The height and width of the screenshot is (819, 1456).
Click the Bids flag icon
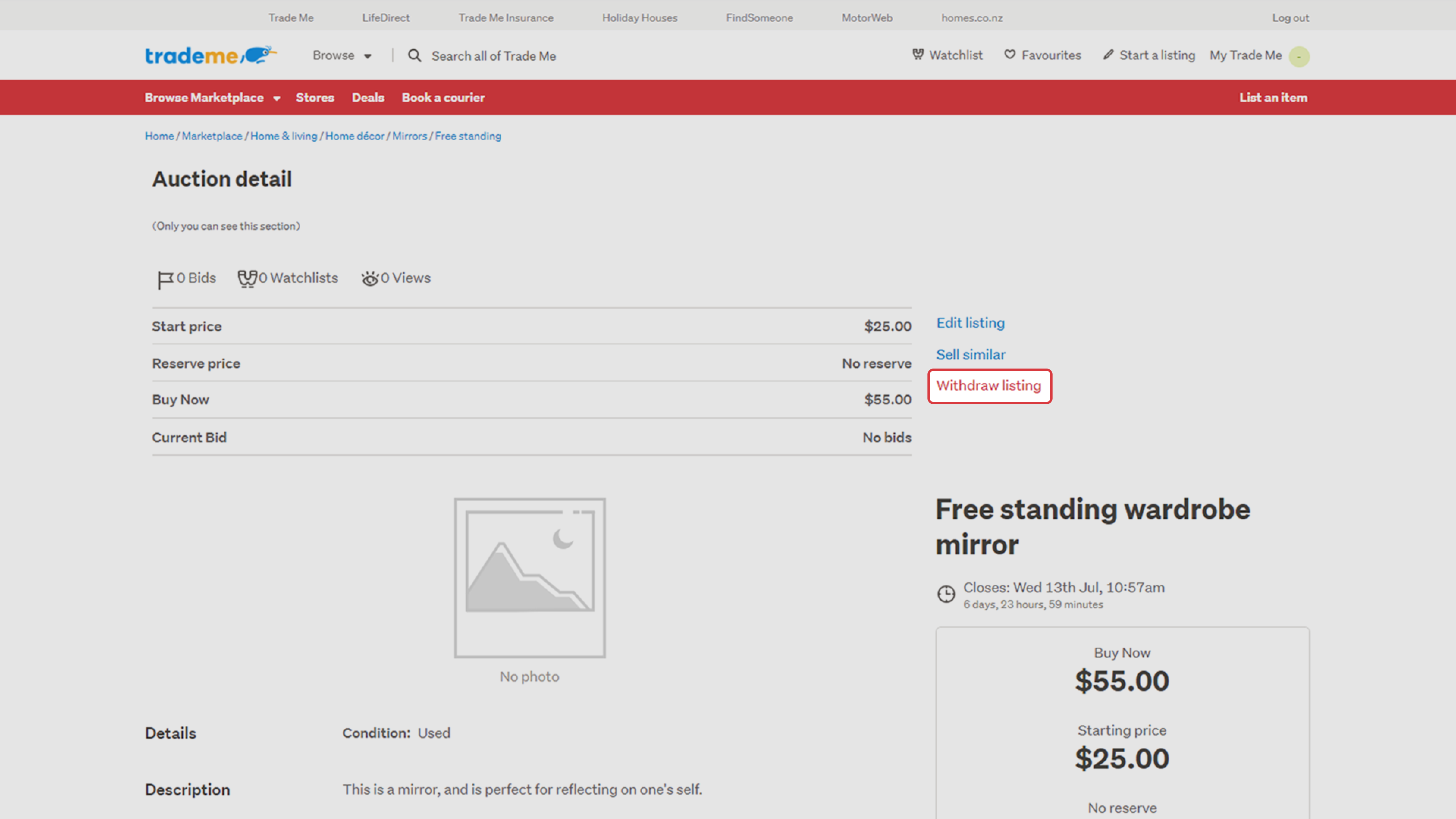tap(165, 279)
